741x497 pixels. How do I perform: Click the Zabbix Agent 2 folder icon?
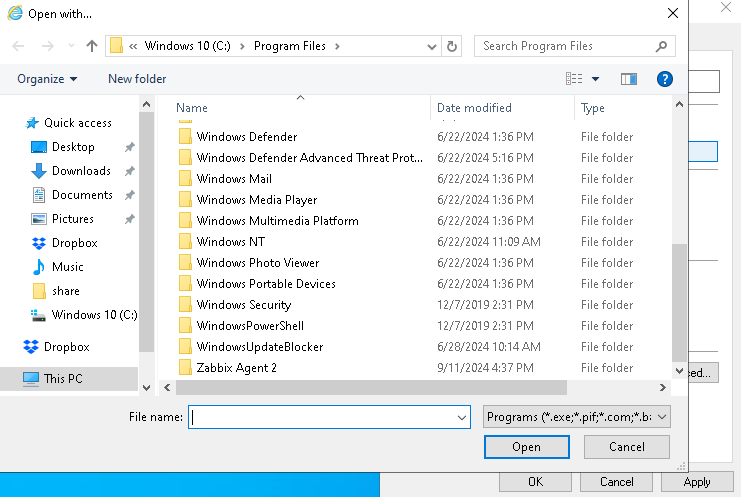[x=185, y=368]
